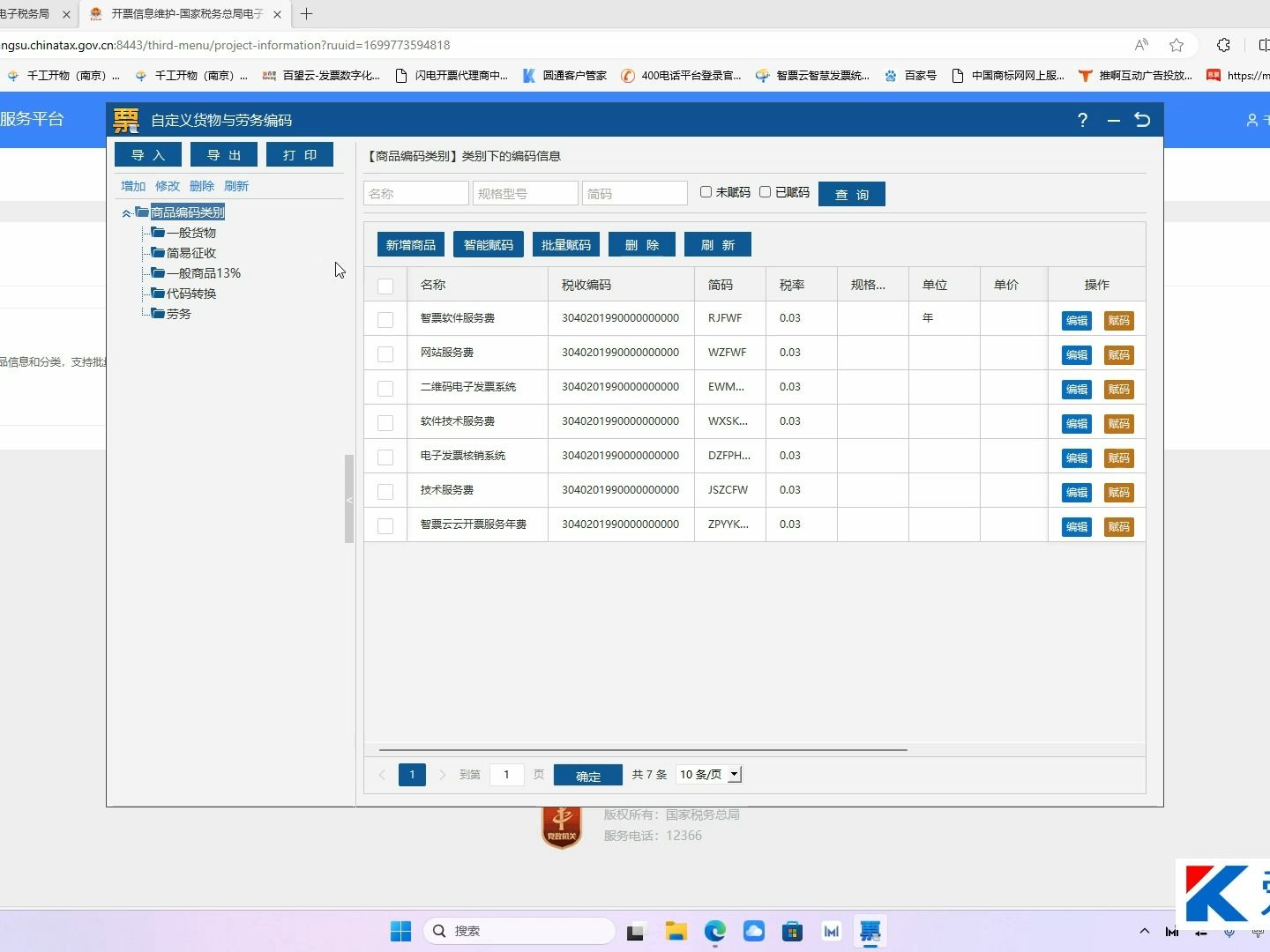Toggle the 已赋码 filter checkbox
The height and width of the screenshot is (952, 1270).
[765, 192]
